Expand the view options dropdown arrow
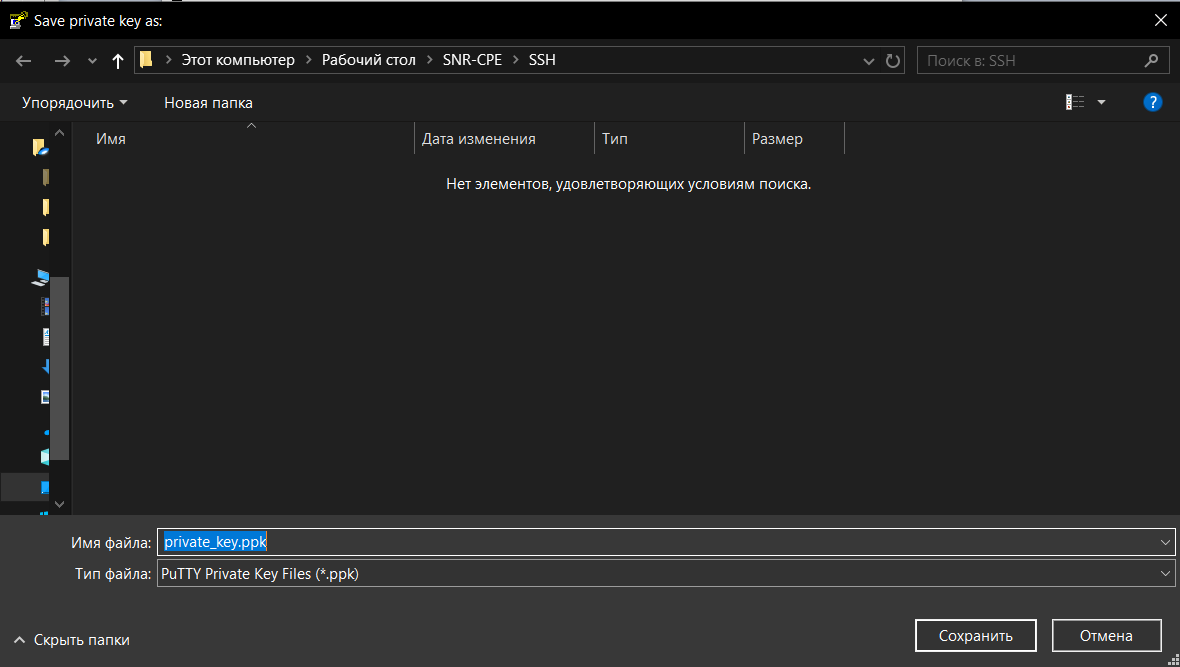The image size is (1180, 667). click(x=1101, y=102)
